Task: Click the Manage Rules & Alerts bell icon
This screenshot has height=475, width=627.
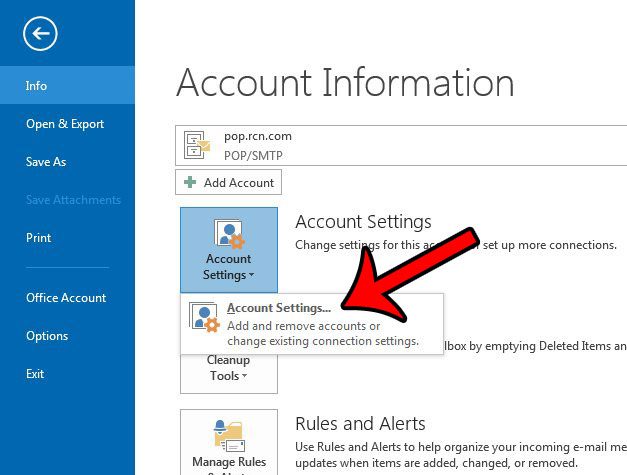Action: click(x=228, y=435)
